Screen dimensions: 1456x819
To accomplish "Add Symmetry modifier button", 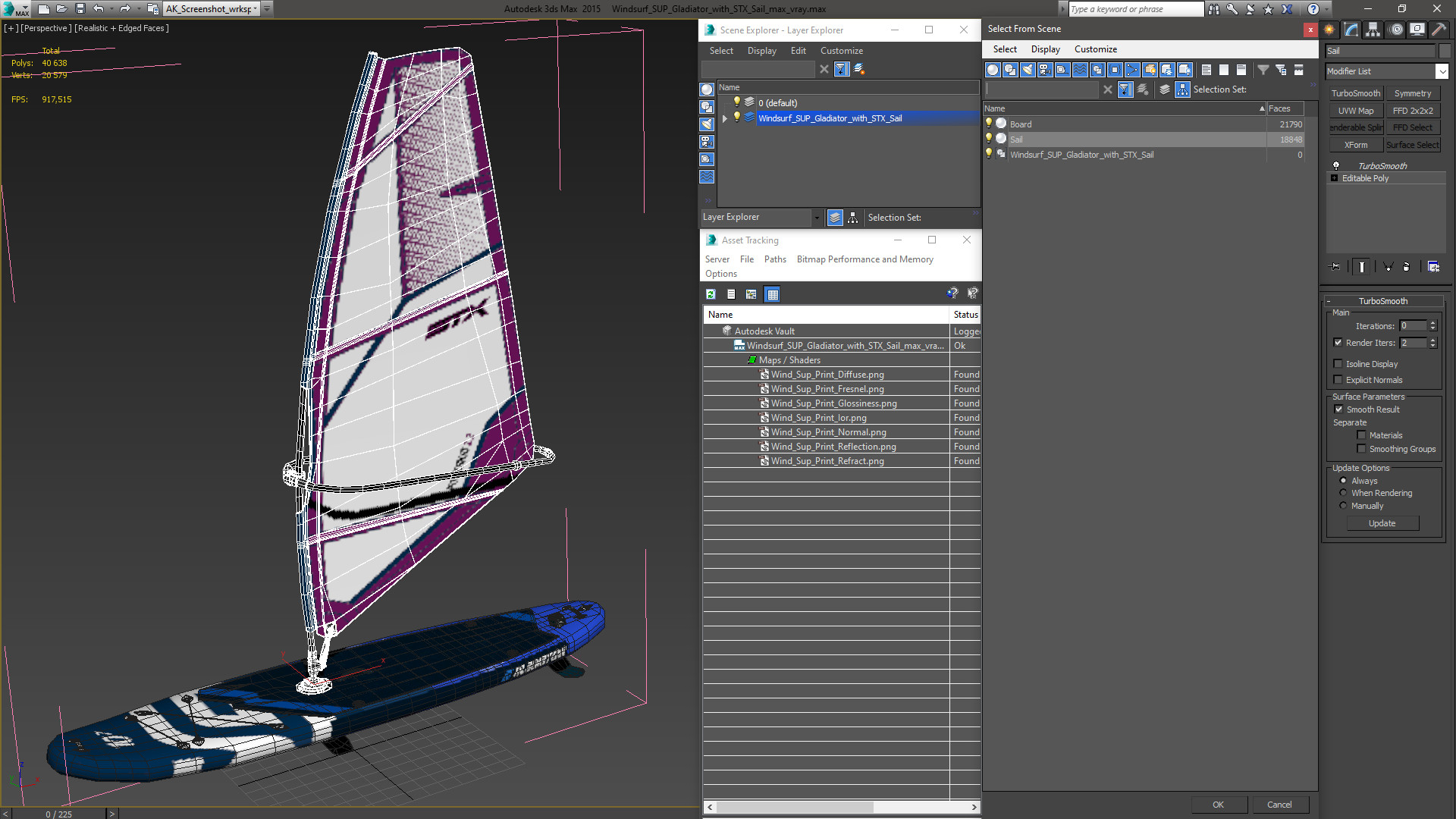I will (x=1413, y=93).
